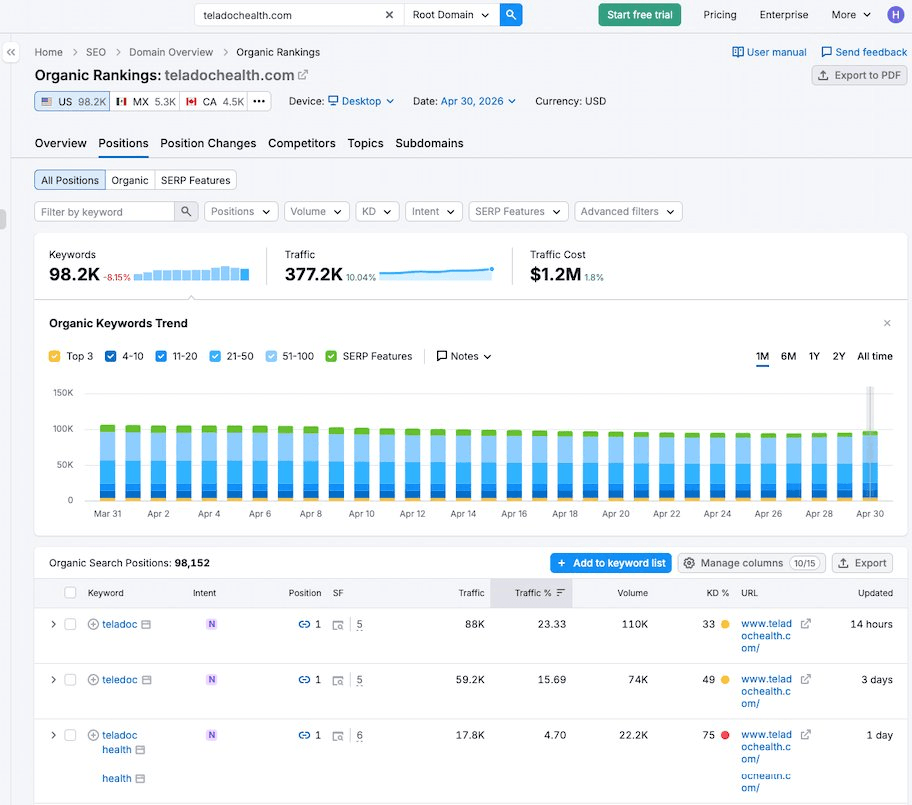Select the Organic positions filter tab
Viewport: 912px width, 805px height.
(130, 180)
